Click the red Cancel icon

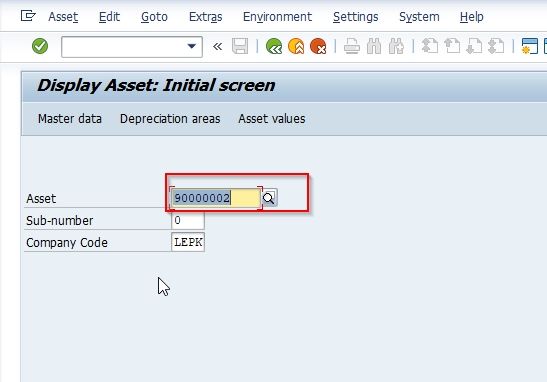[x=318, y=46]
